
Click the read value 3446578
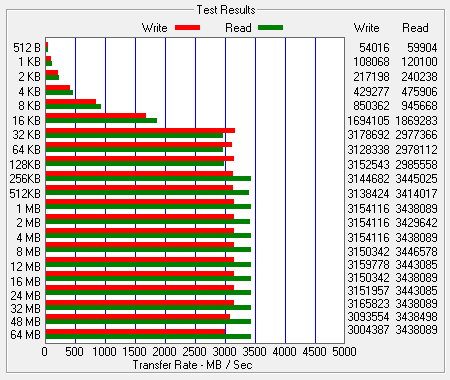coord(416,251)
